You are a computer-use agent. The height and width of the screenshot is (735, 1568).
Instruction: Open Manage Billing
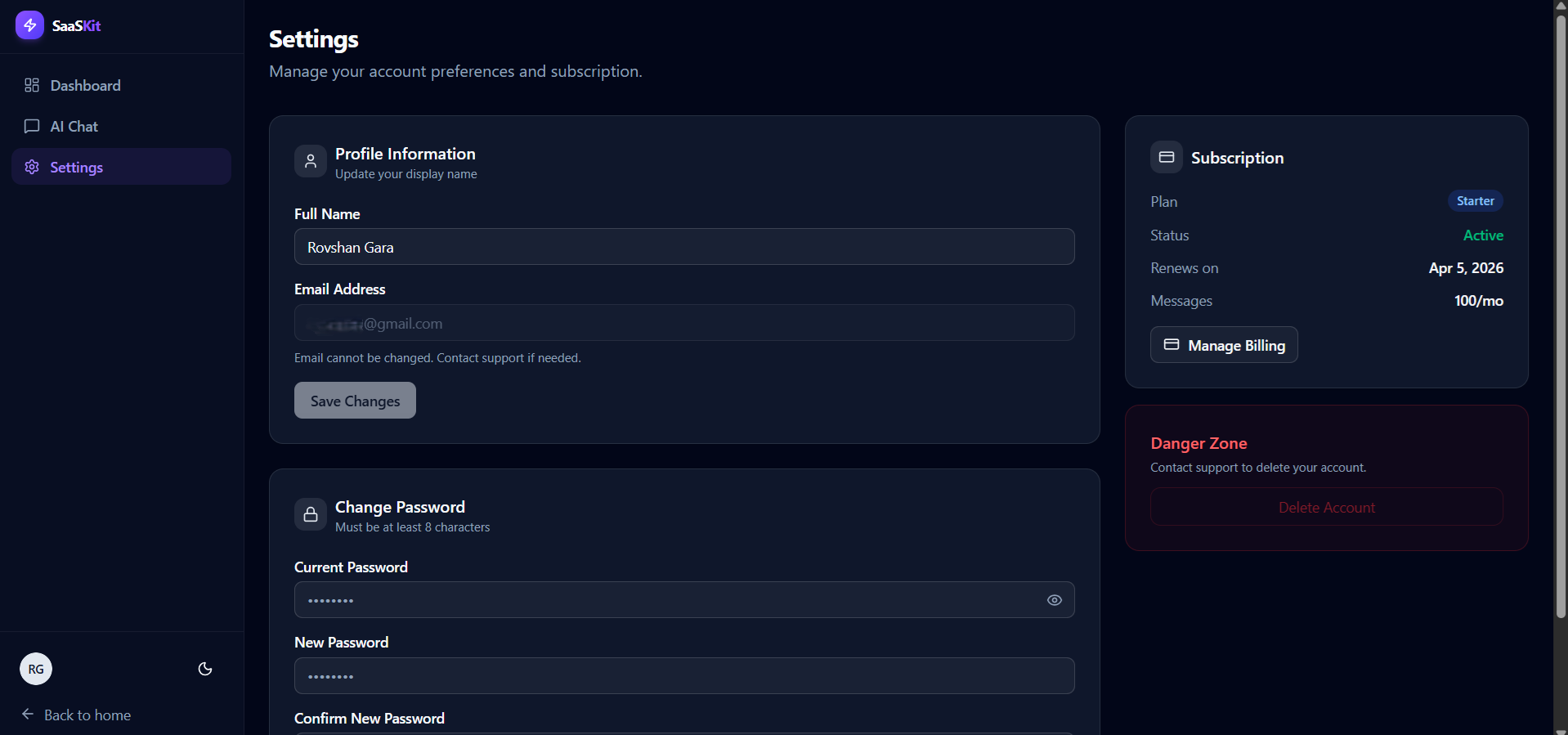point(1224,345)
